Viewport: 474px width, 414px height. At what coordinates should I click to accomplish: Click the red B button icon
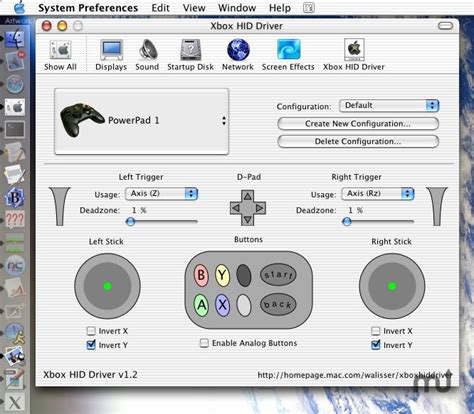(201, 275)
